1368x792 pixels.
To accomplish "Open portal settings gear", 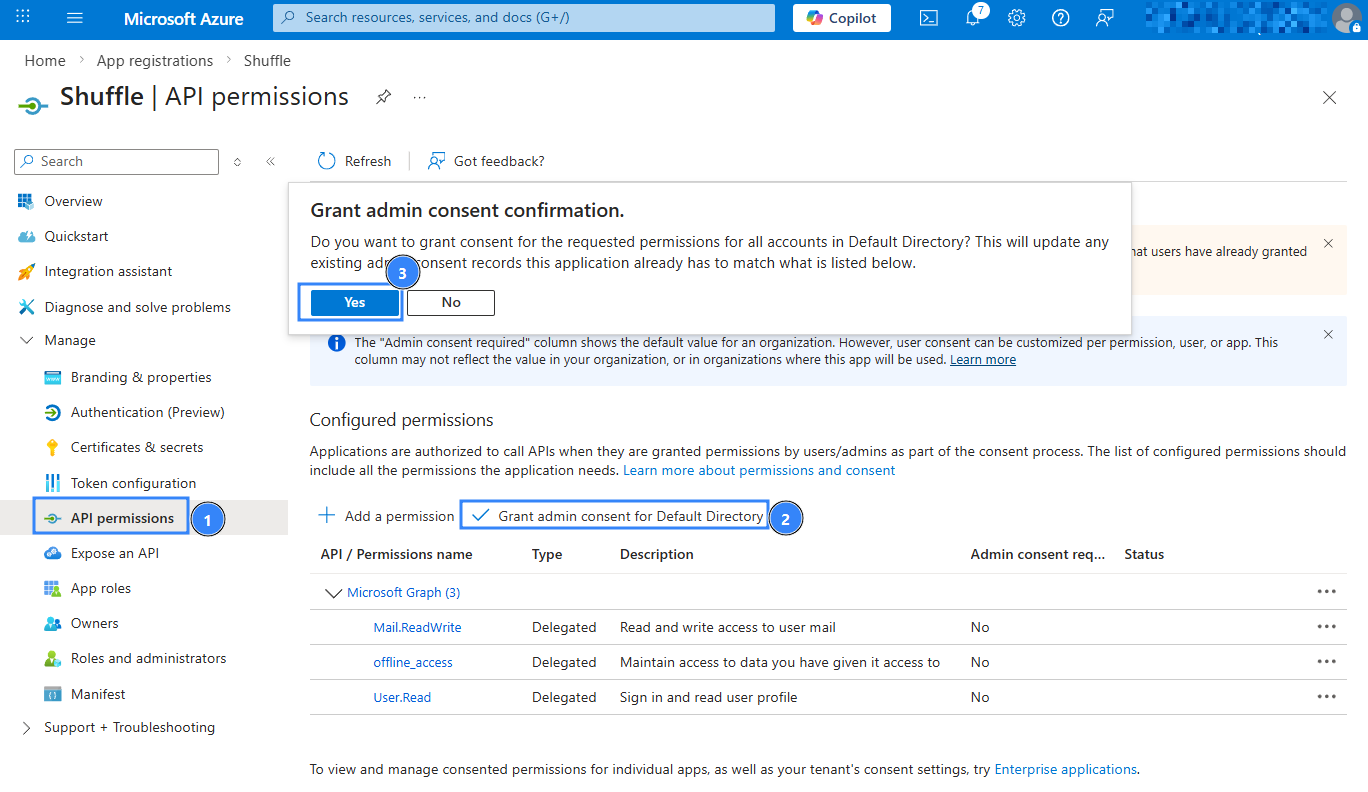I will pos(1016,17).
